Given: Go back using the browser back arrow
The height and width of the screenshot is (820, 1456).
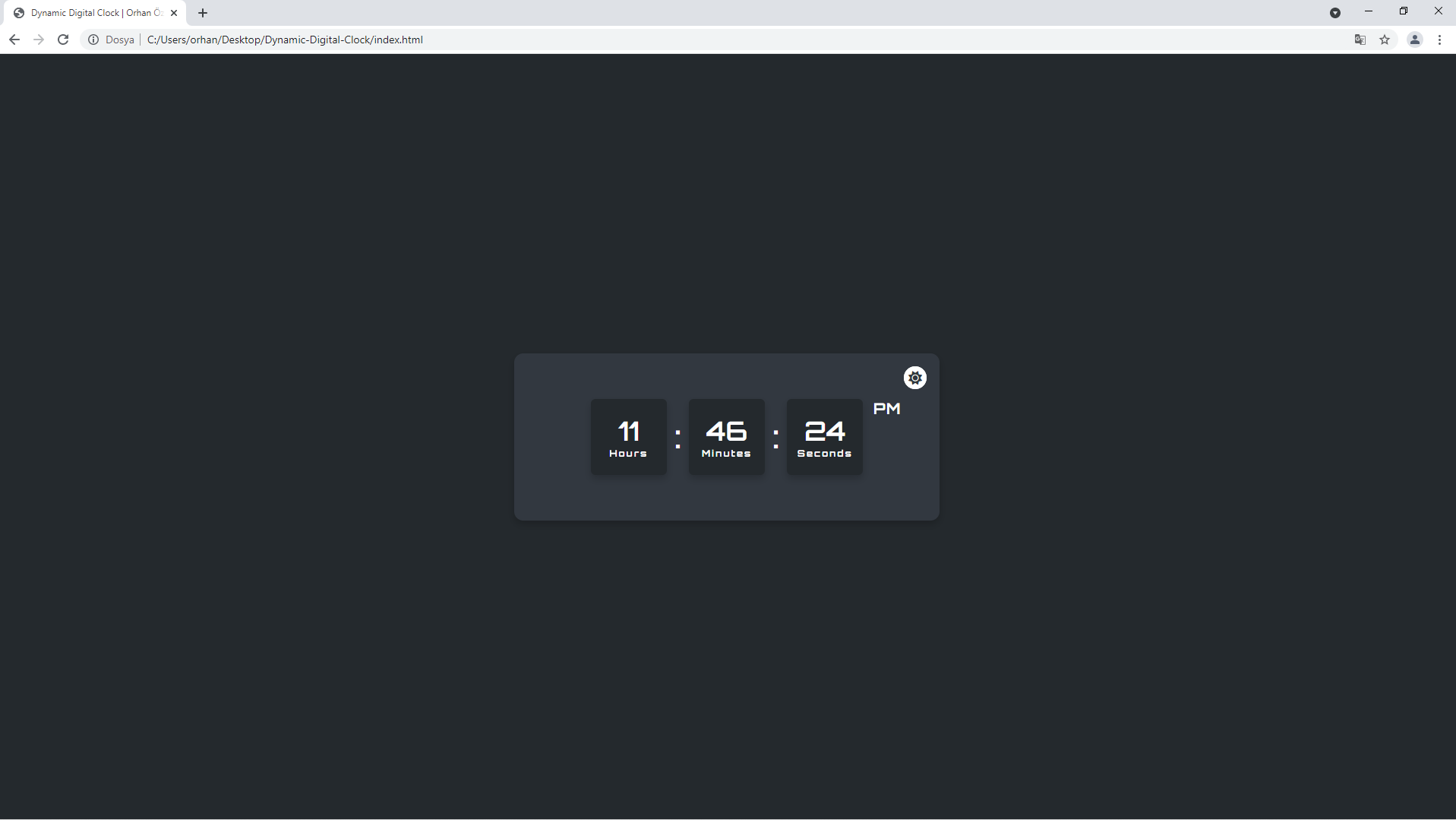Looking at the screenshot, I should click(x=14, y=40).
